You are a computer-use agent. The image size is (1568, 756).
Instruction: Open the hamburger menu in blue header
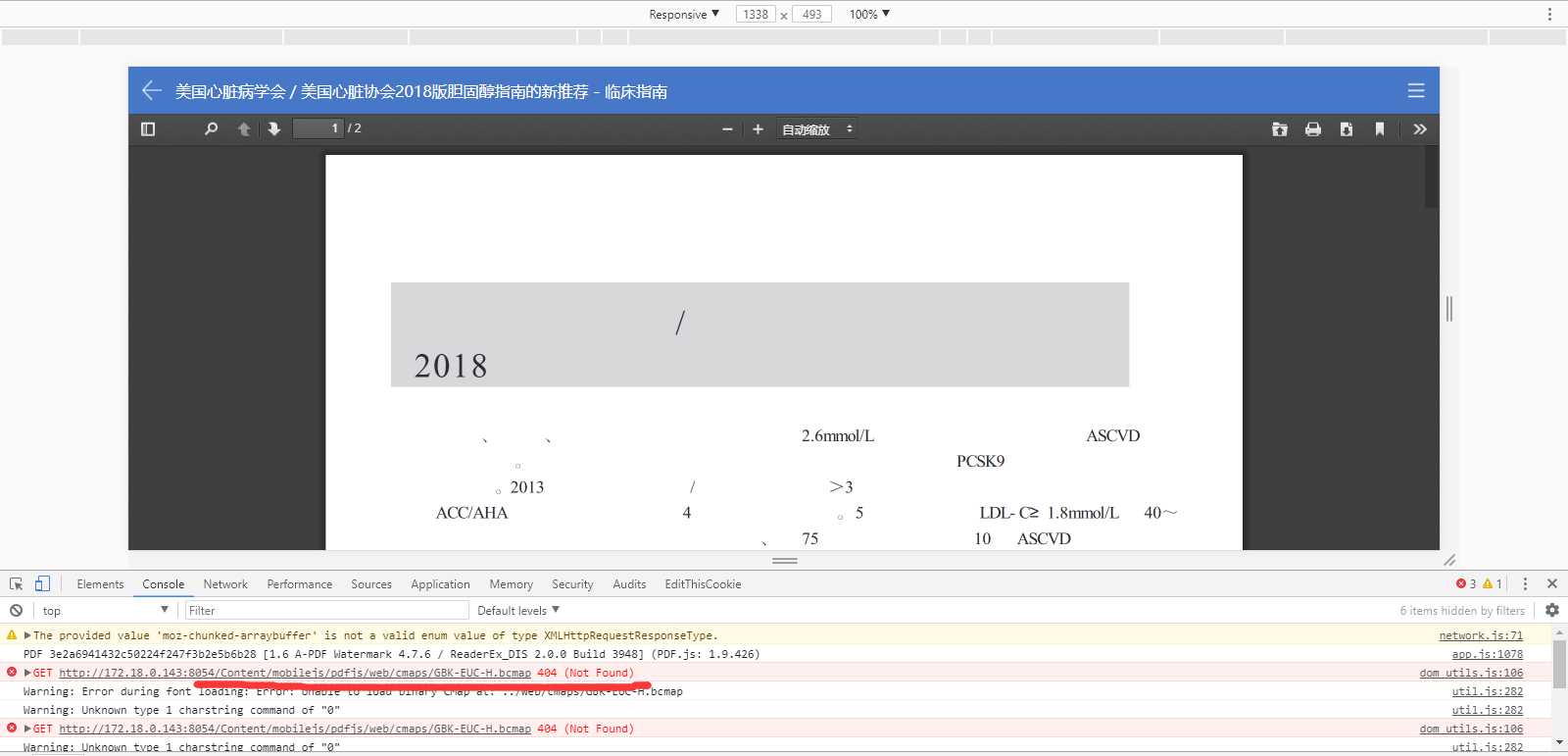point(1416,90)
